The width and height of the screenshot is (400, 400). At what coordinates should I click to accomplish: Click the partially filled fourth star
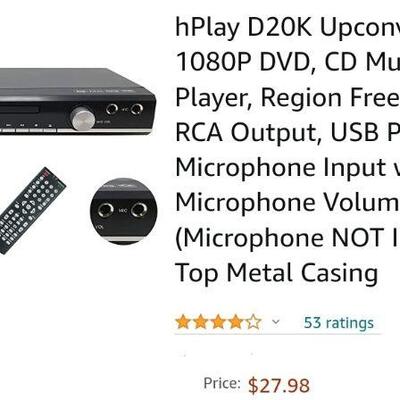point(236,322)
